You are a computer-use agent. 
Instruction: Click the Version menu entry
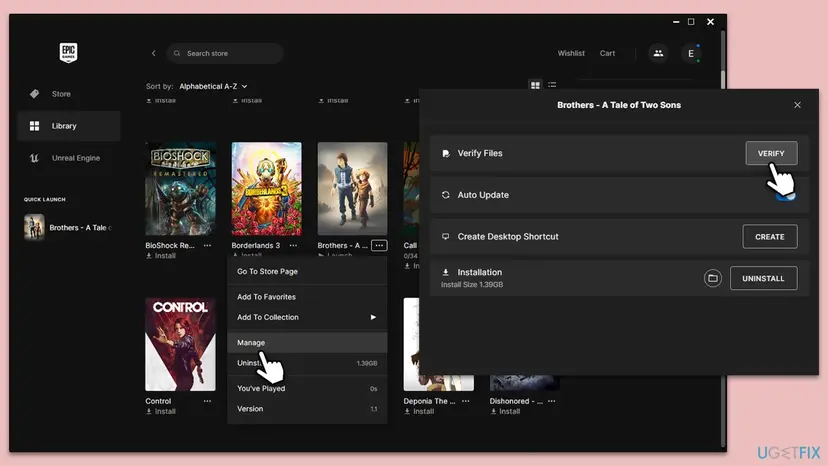pos(307,409)
